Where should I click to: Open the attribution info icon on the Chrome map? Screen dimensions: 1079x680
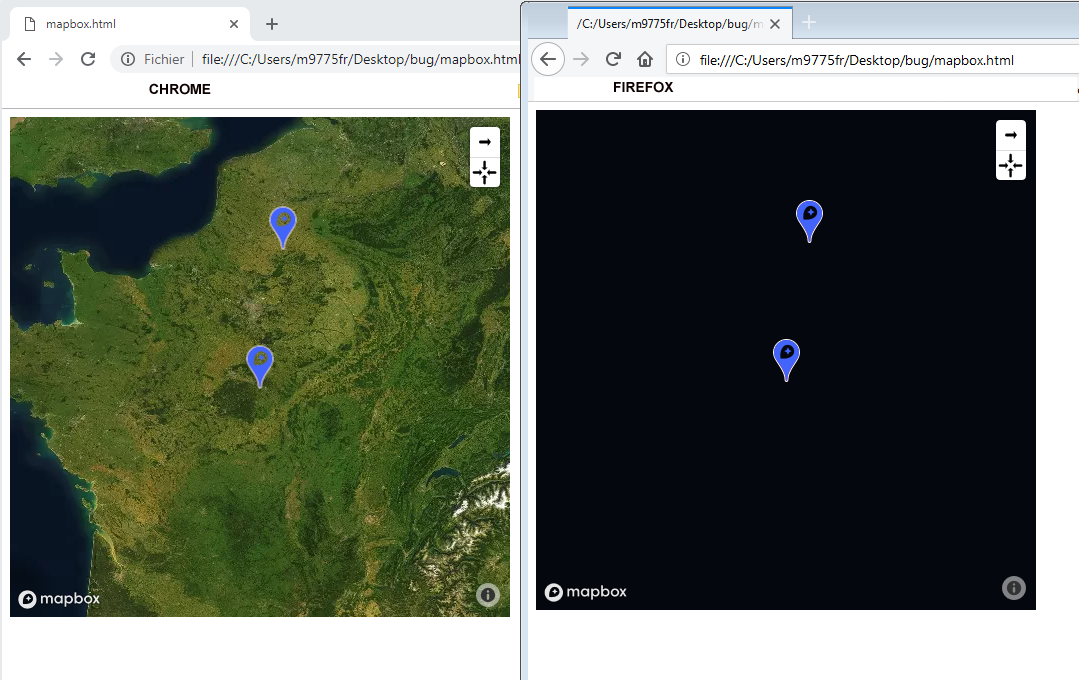point(487,595)
